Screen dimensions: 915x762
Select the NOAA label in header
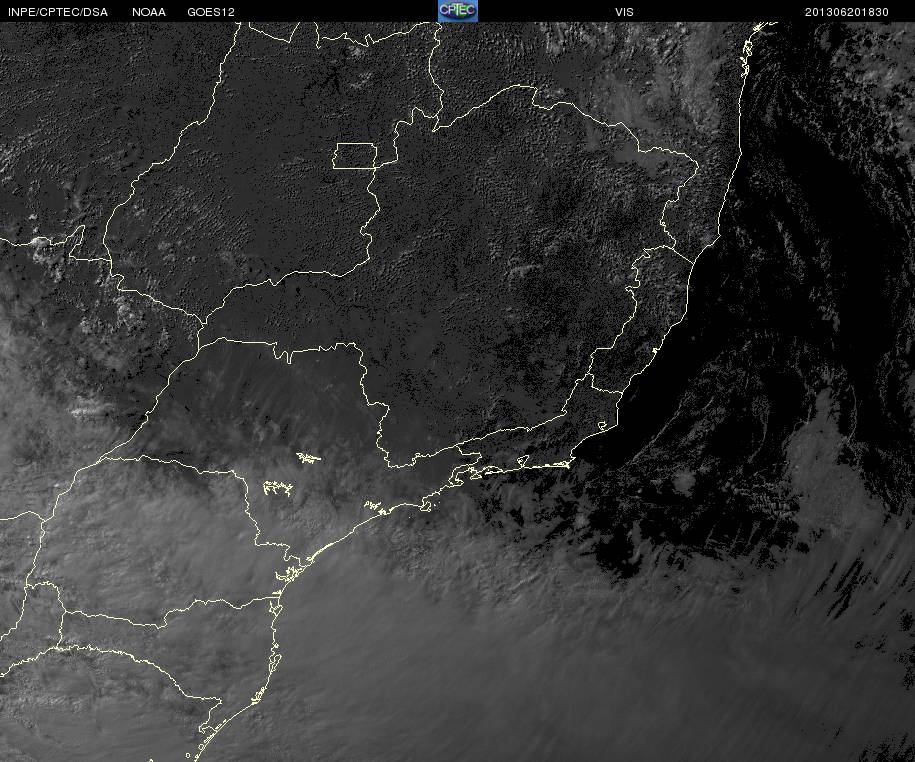(x=148, y=12)
